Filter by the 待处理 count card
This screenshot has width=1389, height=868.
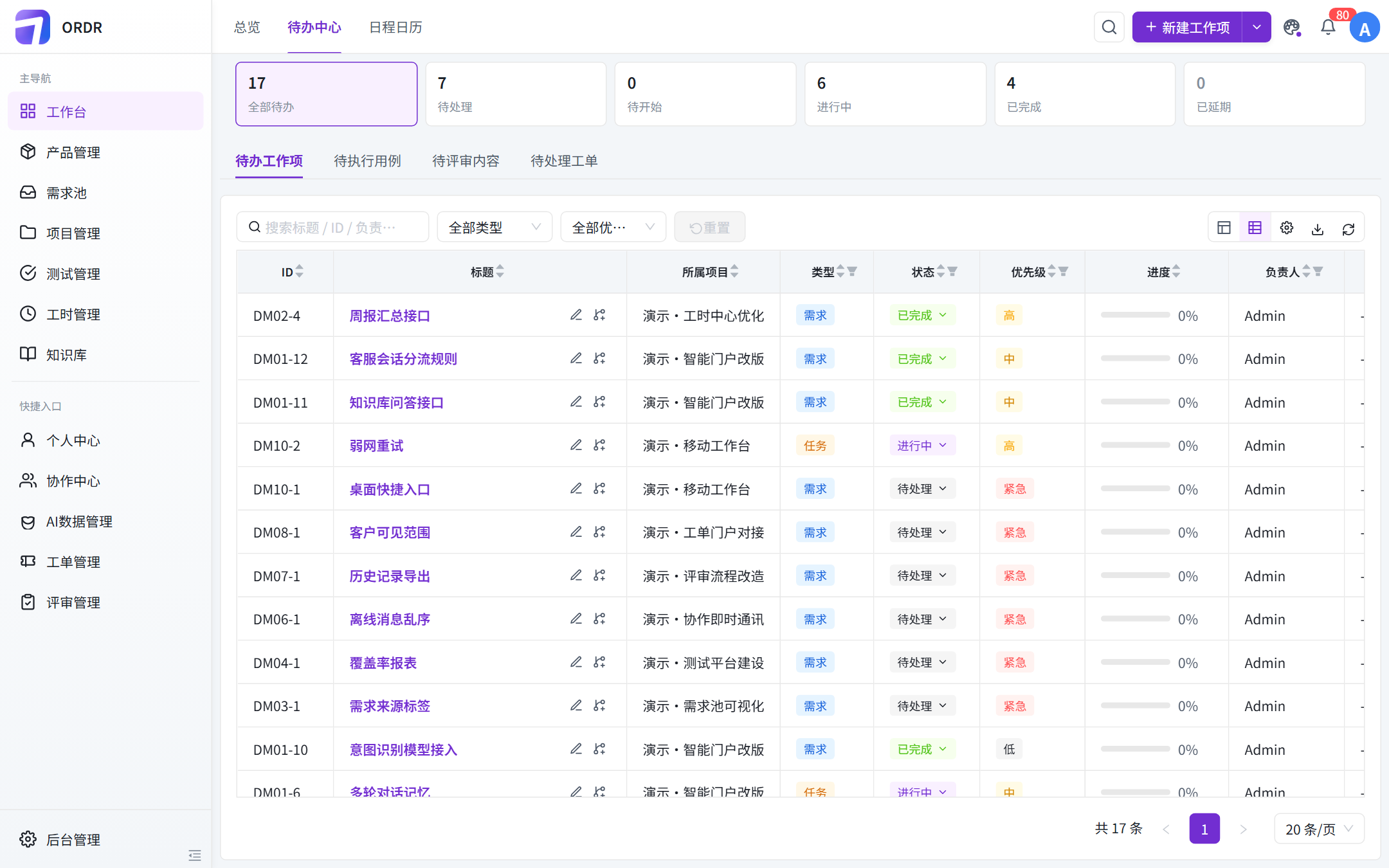click(x=516, y=94)
